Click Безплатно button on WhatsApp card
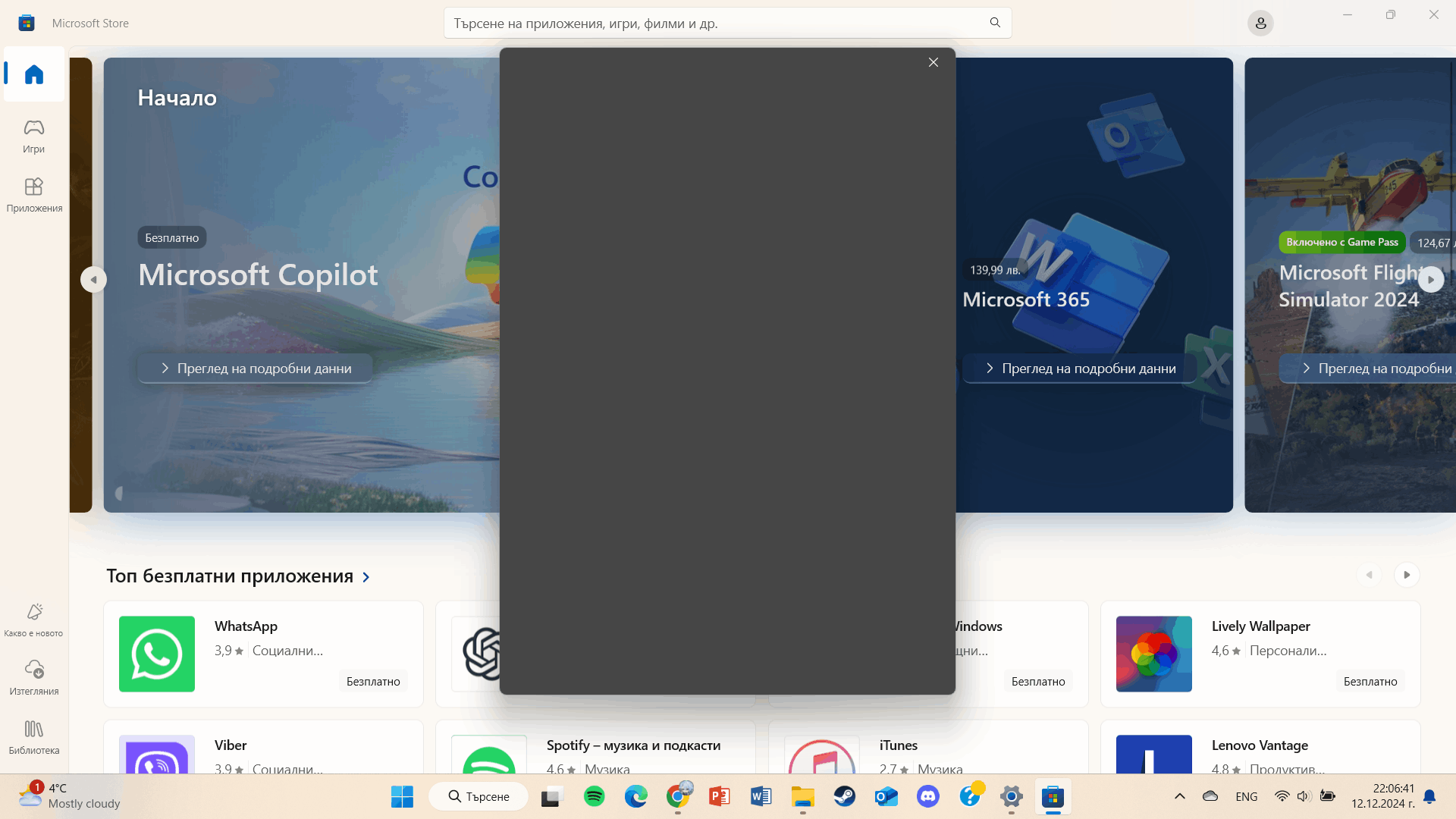 373,681
